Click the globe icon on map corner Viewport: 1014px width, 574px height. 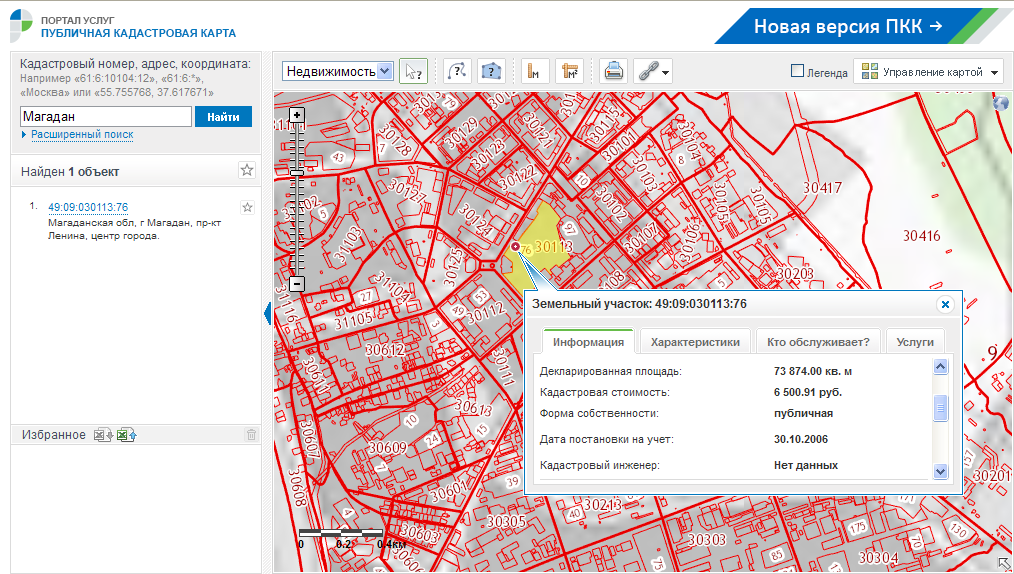pyautogui.click(x=1000, y=102)
